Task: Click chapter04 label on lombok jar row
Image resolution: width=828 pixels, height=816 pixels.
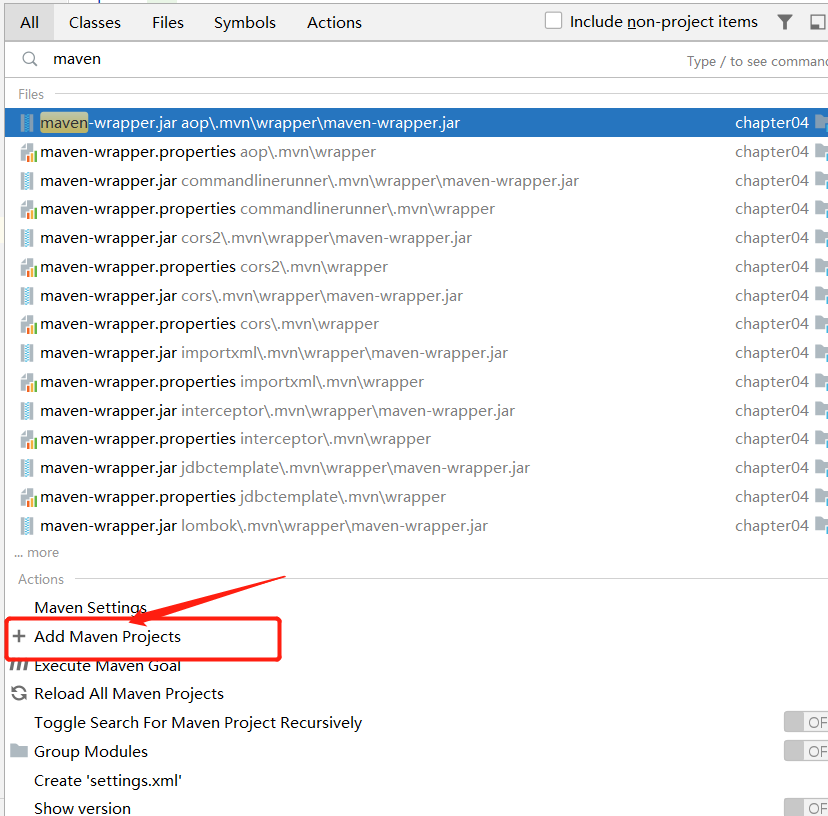Action: [x=771, y=526]
